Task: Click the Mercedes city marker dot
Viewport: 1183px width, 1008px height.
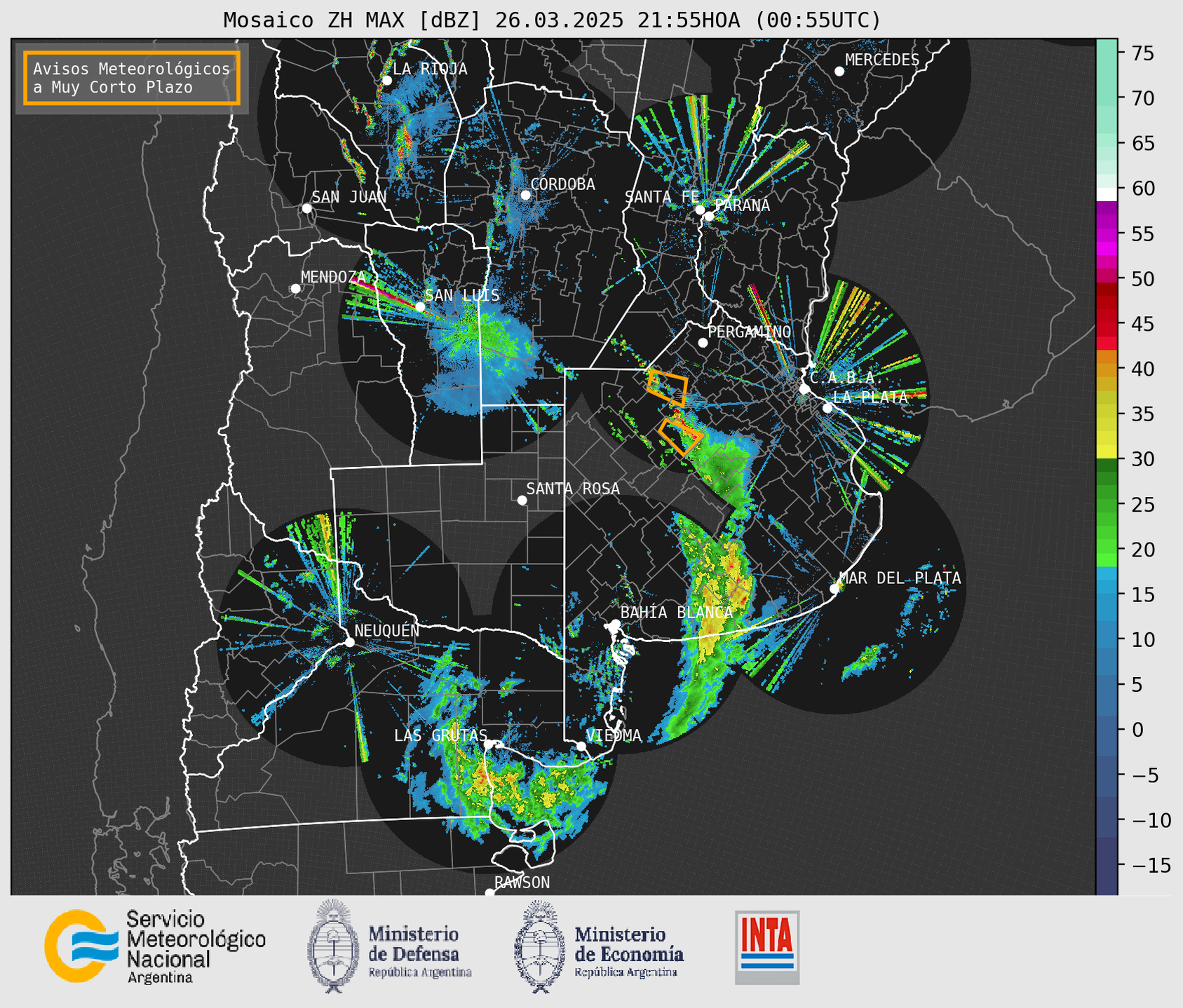Action: pos(839,71)
